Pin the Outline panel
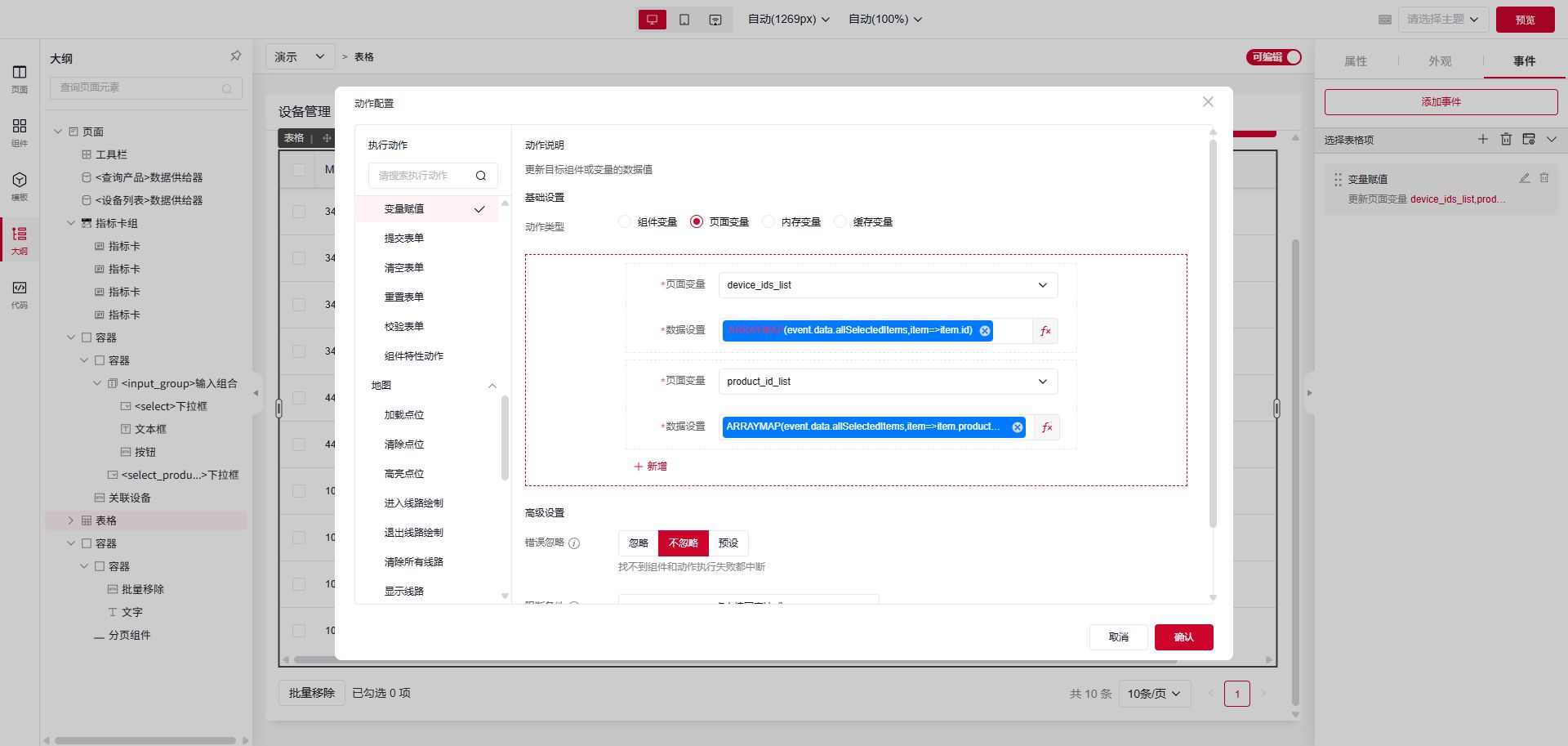Viewport: 1568px width, 746px height. point(235,56)
